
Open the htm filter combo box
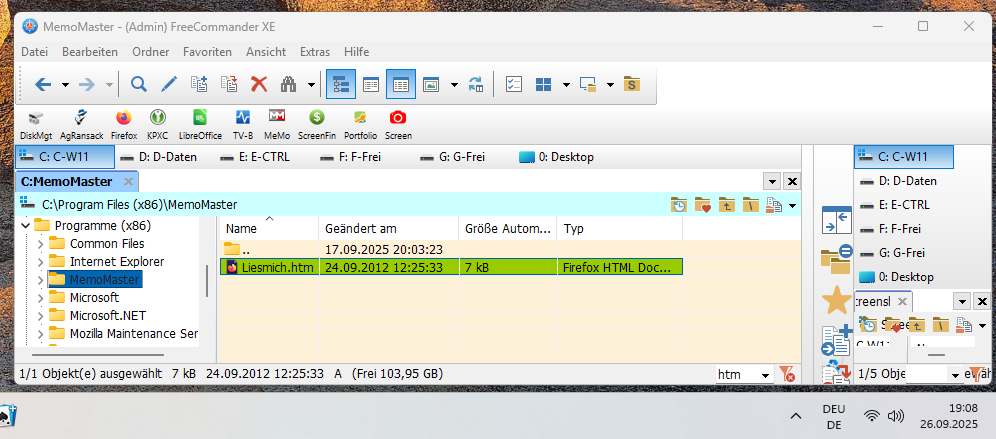(744, 375)
